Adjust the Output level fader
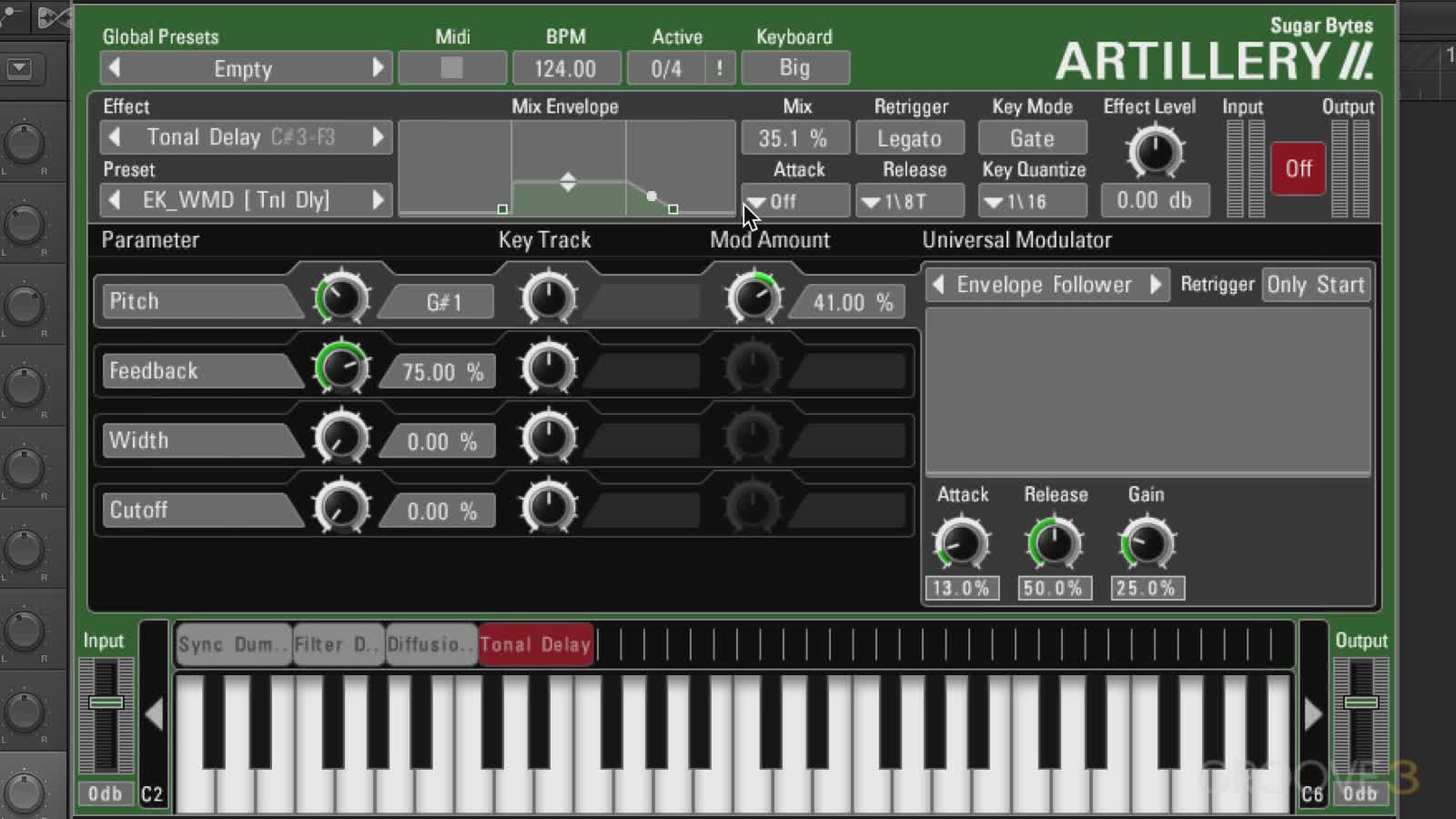Screen dimensions: 1456x819 1361,703
